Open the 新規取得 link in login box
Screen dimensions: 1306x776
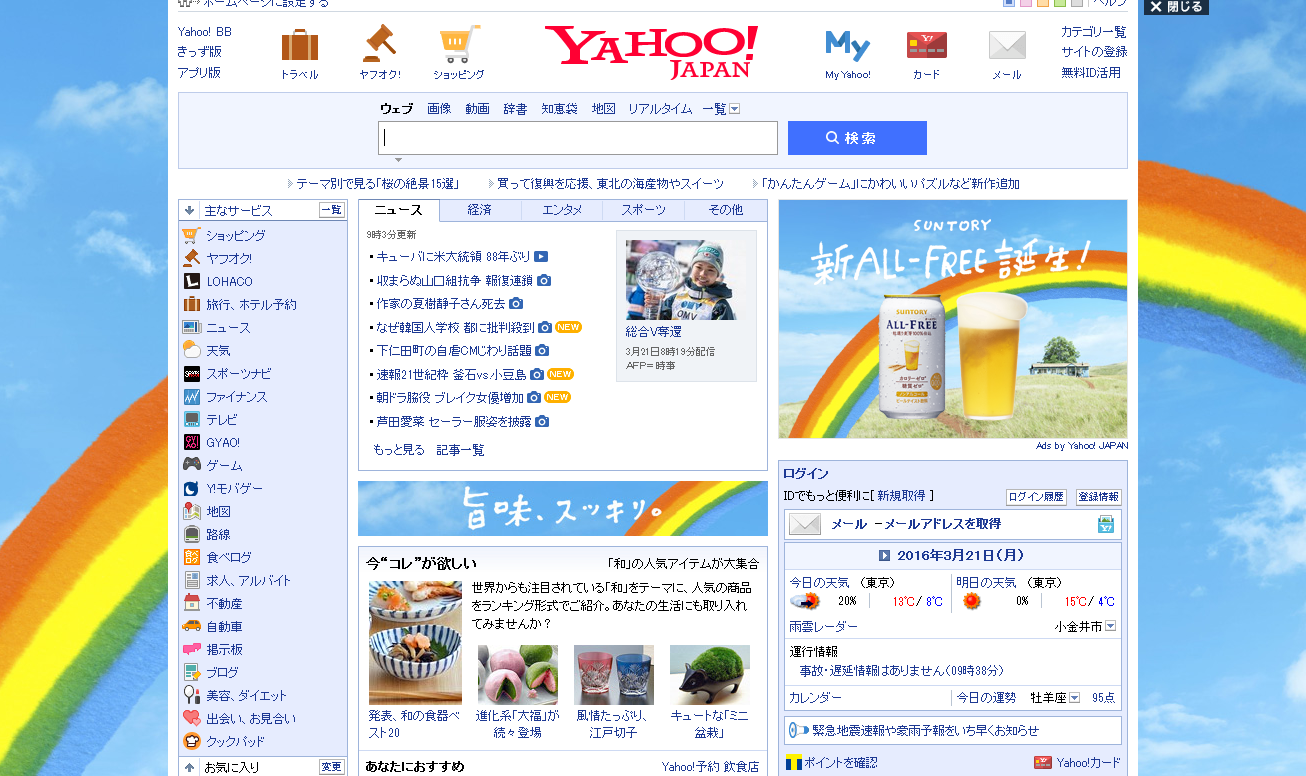[x=903, y=495]
